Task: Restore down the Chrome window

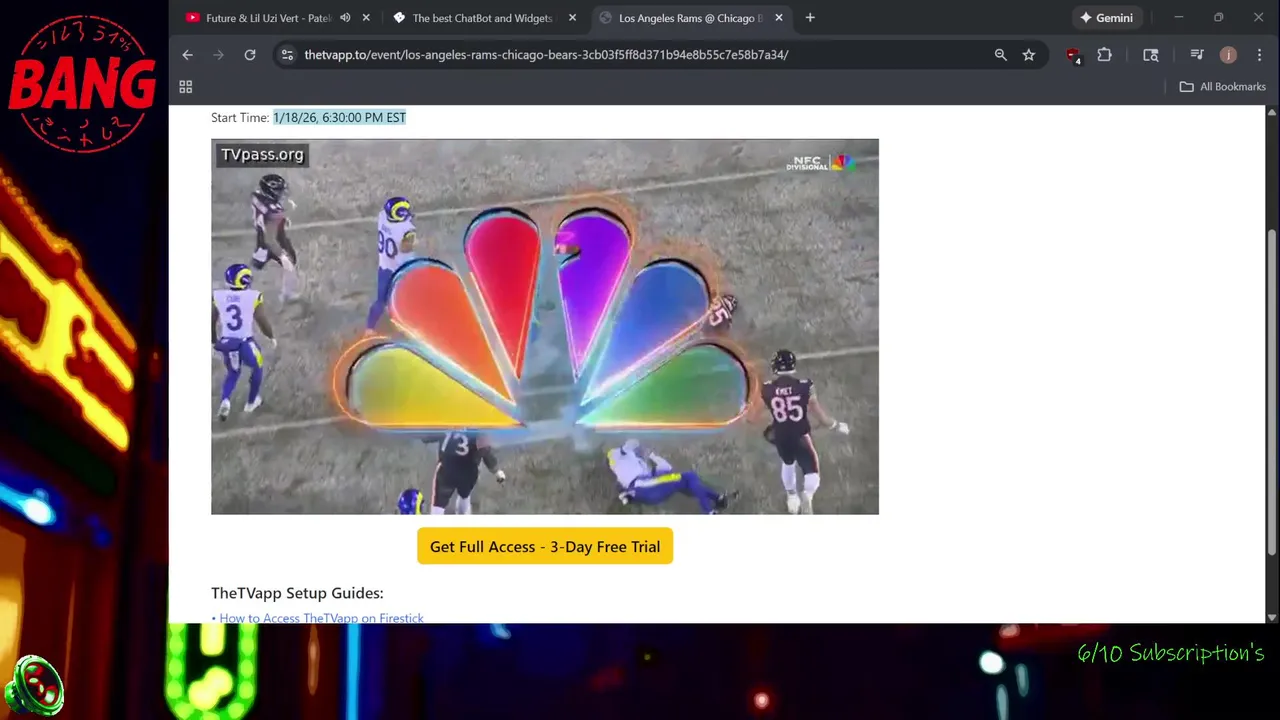Action: click(x=1218, y=17)
